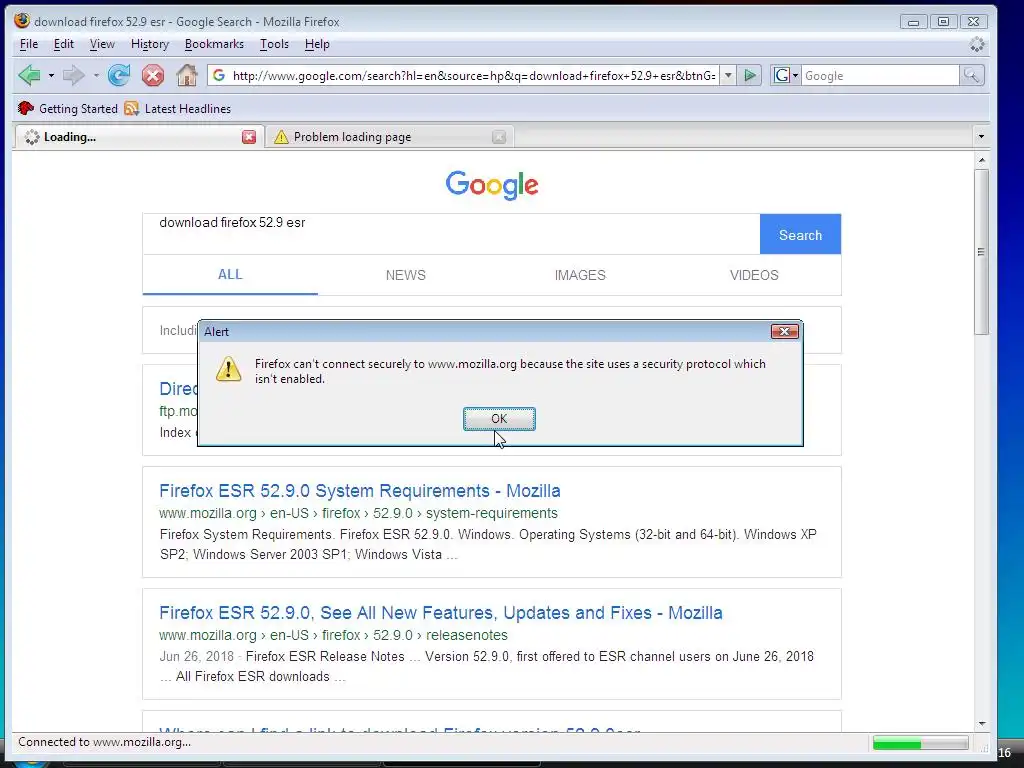
Task: Open the Latest Headlines feed bookmark
Action: [x=178, y=108]
